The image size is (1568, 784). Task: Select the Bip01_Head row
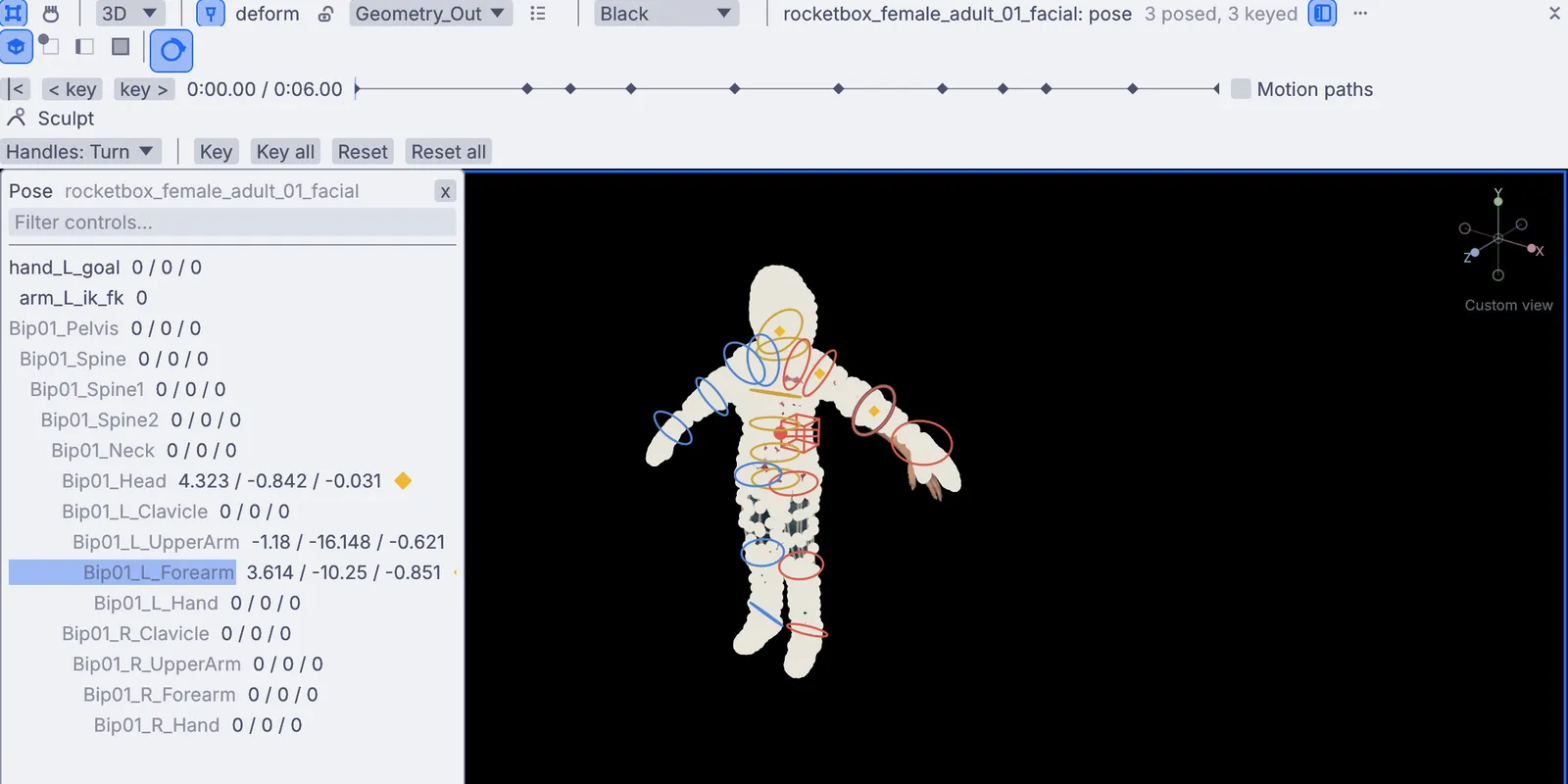232,481
